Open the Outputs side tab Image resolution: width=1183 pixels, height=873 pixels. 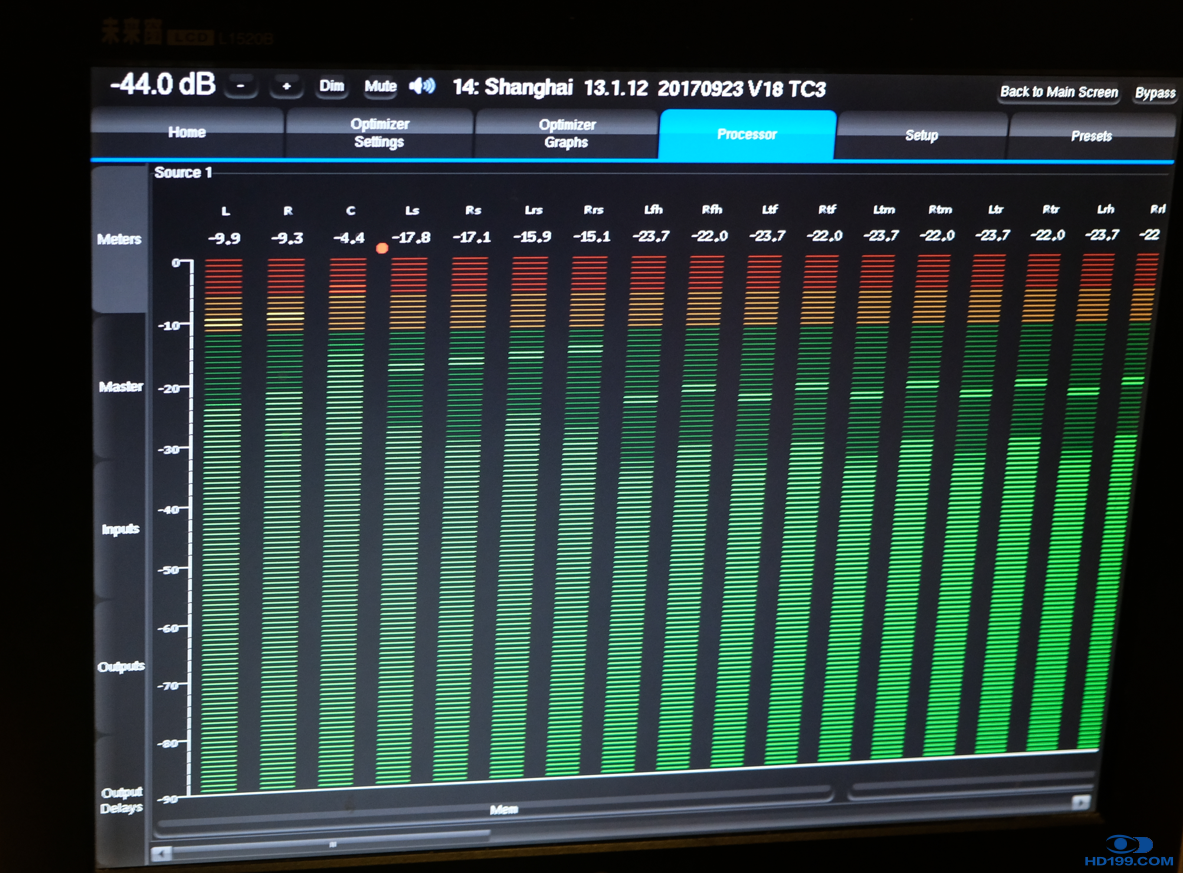tap(121, 667)
